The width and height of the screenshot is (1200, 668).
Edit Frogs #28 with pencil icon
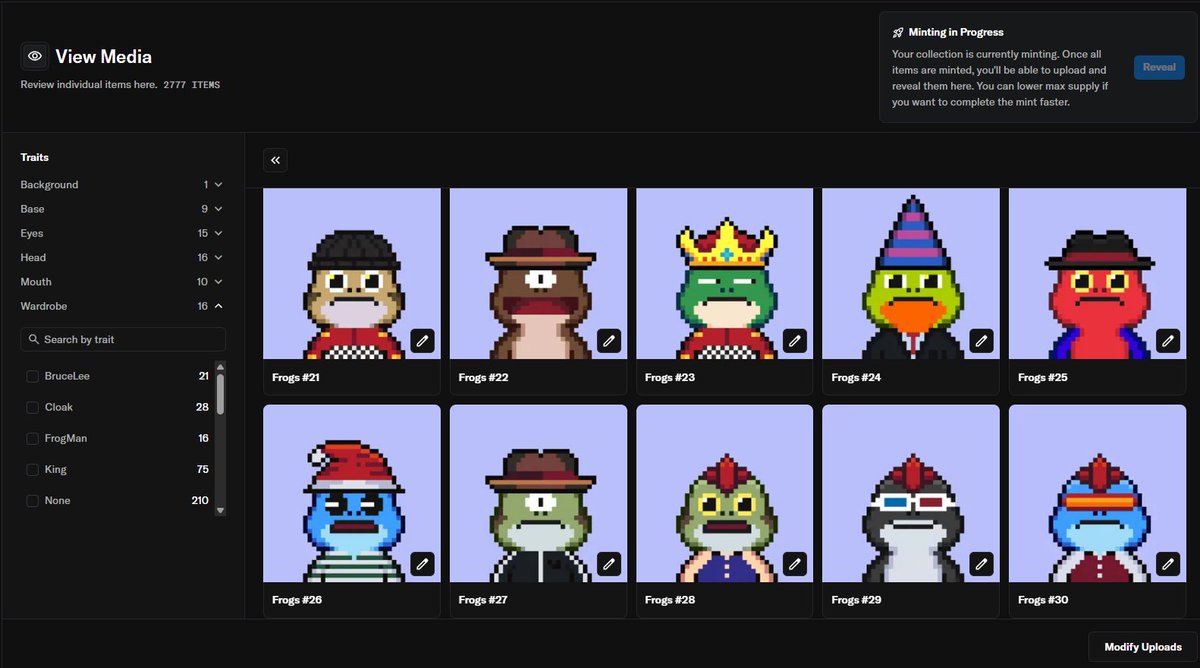tap(795, 563)
